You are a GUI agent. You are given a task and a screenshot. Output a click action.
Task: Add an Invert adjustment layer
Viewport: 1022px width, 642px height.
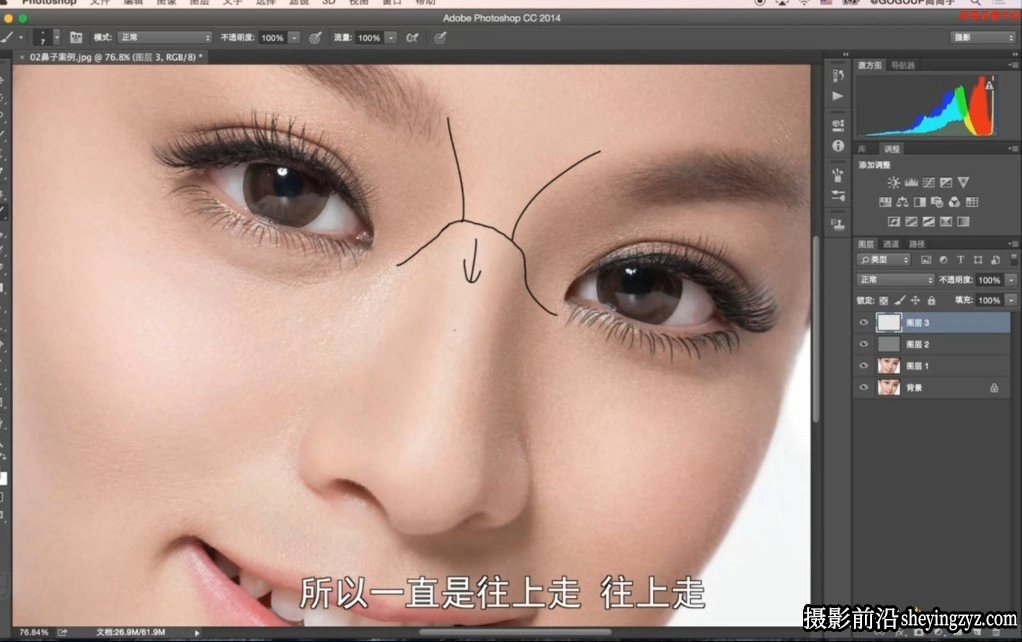coord(894,222)
